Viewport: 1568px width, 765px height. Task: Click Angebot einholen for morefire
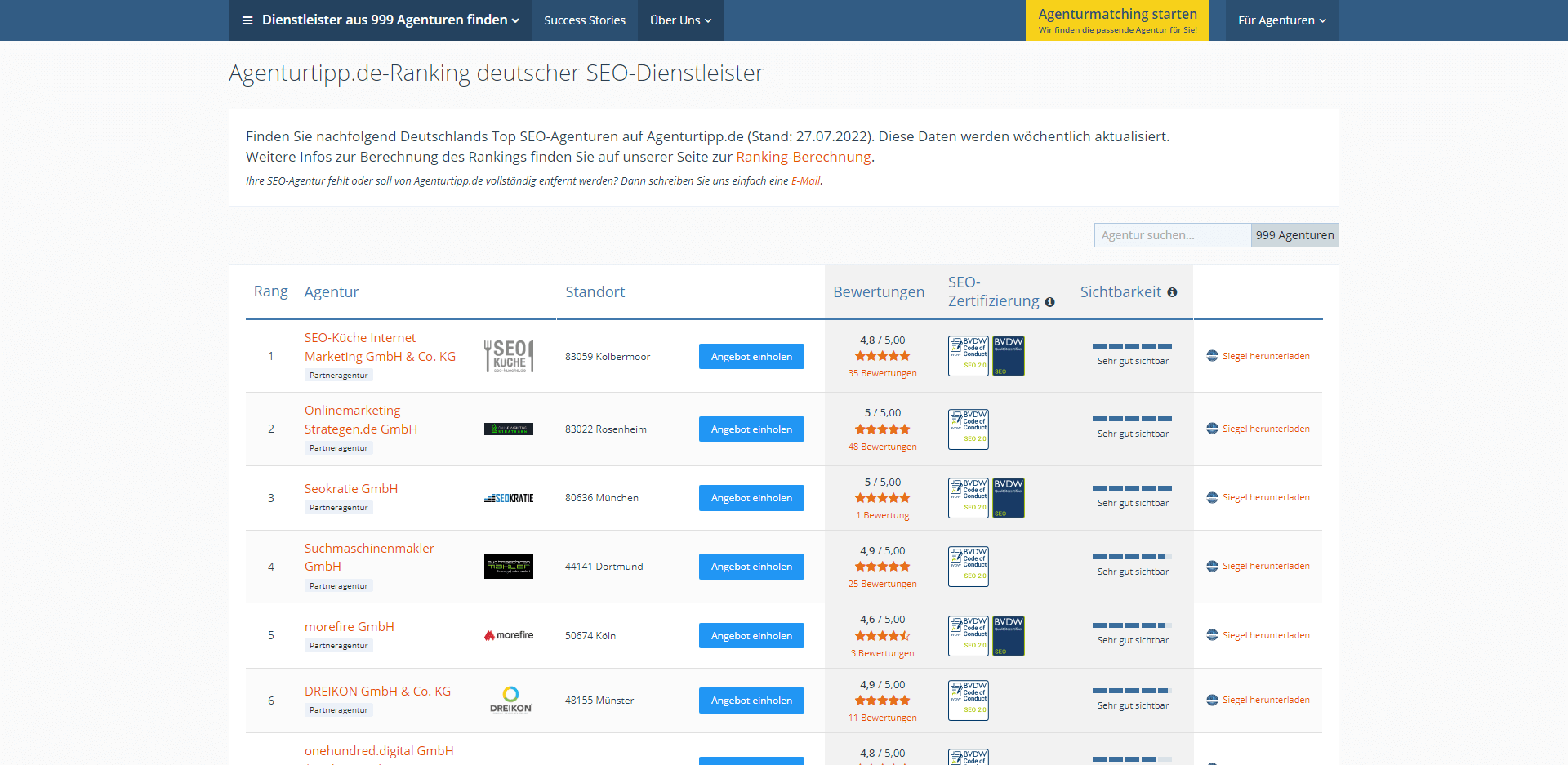751,636
